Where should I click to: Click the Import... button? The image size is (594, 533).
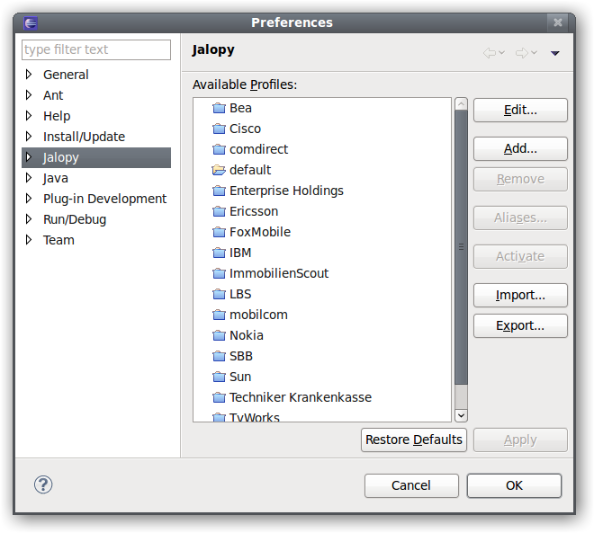pyautogui.click(x=520, y=295)
